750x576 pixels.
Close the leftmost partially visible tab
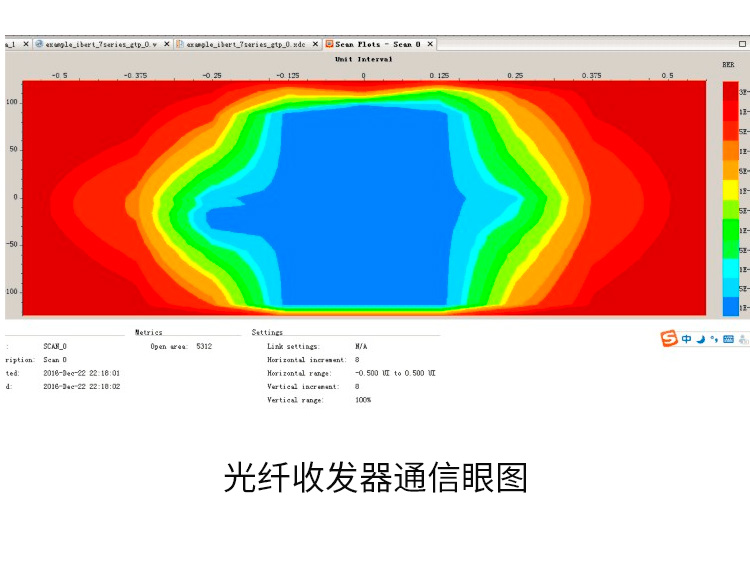[x=26, y=44]
